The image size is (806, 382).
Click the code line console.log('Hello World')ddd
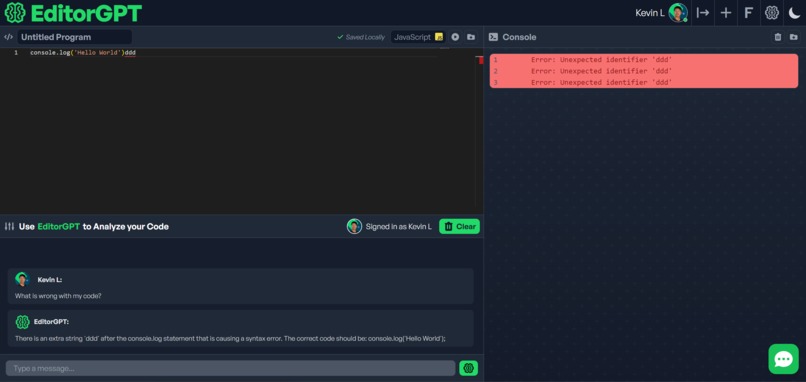(x=83, y=52)
